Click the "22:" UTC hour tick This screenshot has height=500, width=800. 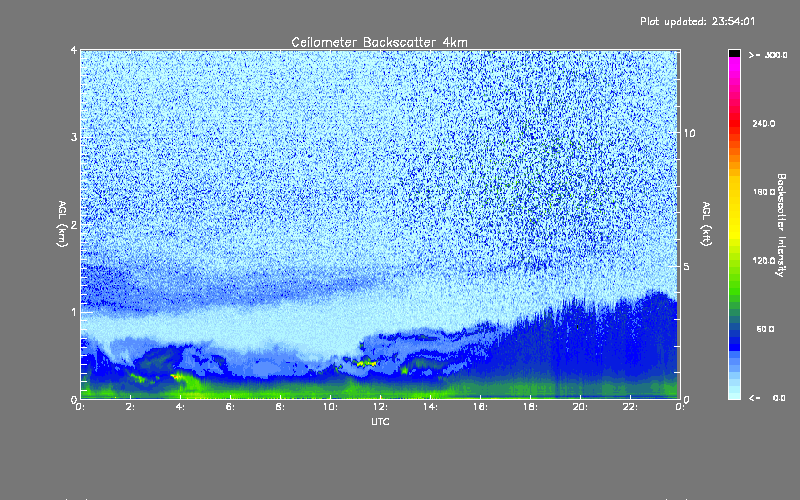click(631, 407)
